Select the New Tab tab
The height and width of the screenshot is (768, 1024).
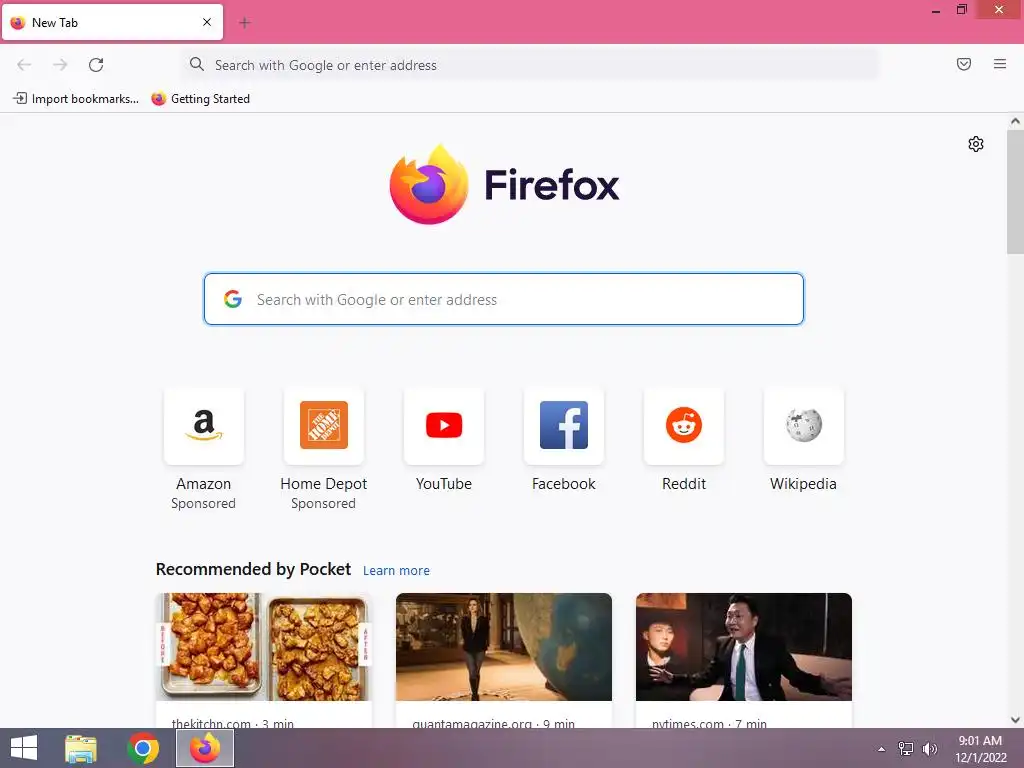coord(112,22)
